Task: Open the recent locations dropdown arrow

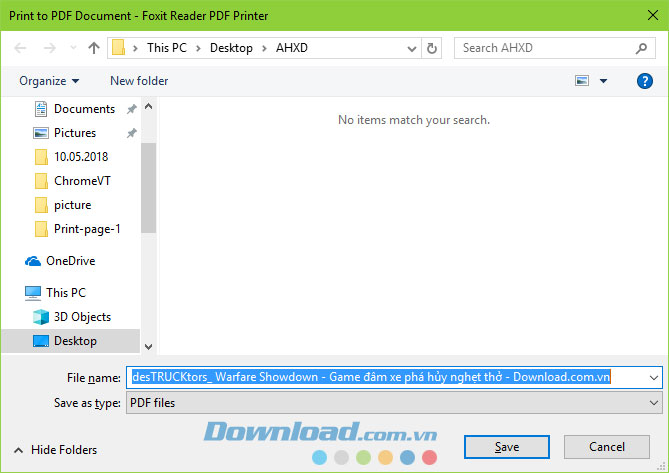Action: tap(73, 48)
